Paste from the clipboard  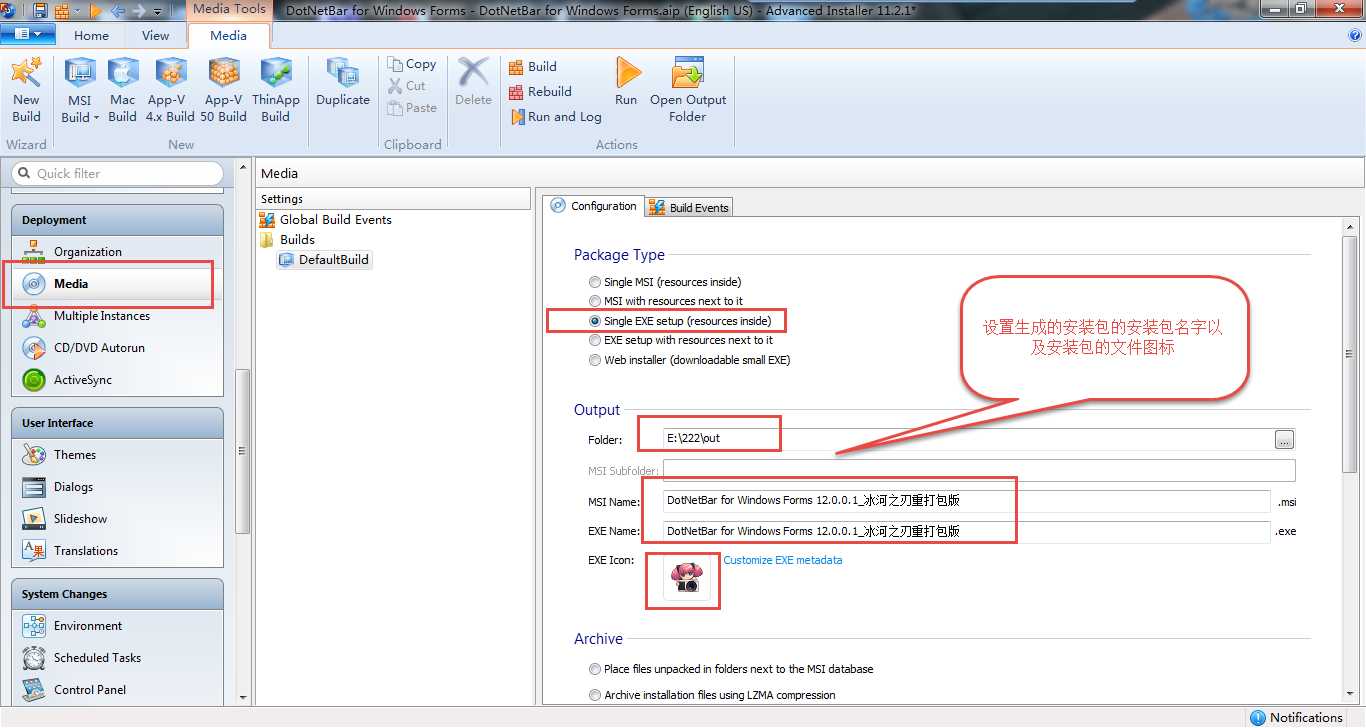click(x=412, y=107)
